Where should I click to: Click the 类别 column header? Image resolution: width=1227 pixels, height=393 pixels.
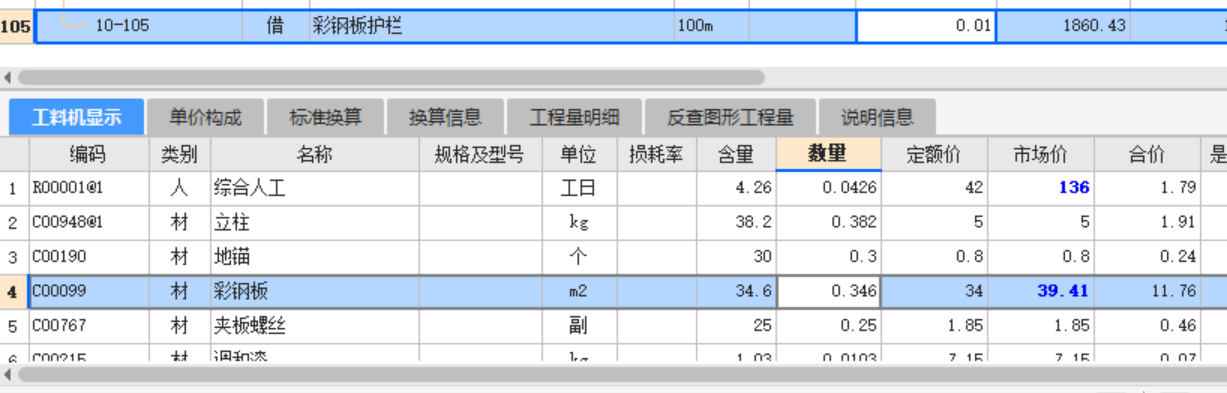click(x=179, y=154)
